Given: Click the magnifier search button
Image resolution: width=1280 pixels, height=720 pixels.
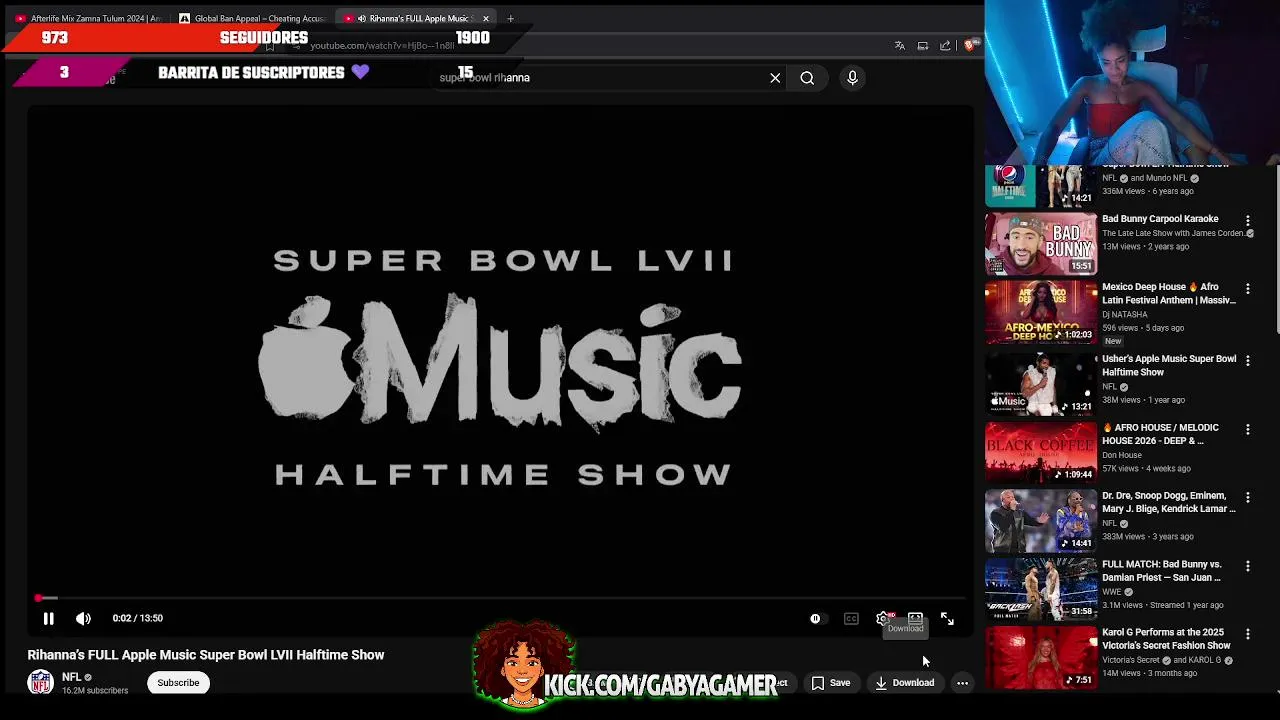Looking at the screenshot, I should coord(807,78).
